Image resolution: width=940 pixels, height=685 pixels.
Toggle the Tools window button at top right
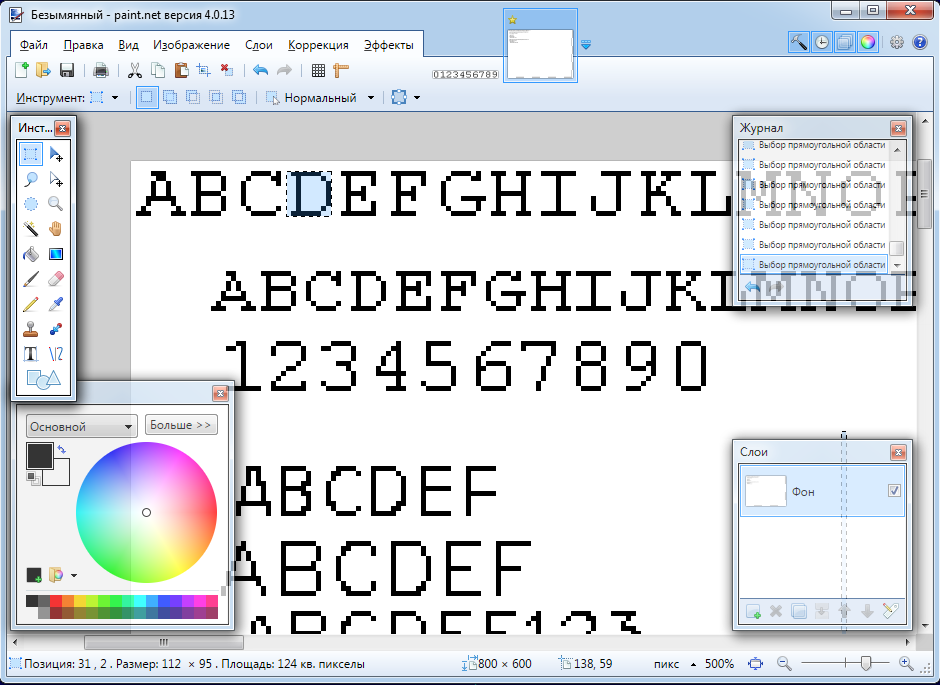pos(799,42)
